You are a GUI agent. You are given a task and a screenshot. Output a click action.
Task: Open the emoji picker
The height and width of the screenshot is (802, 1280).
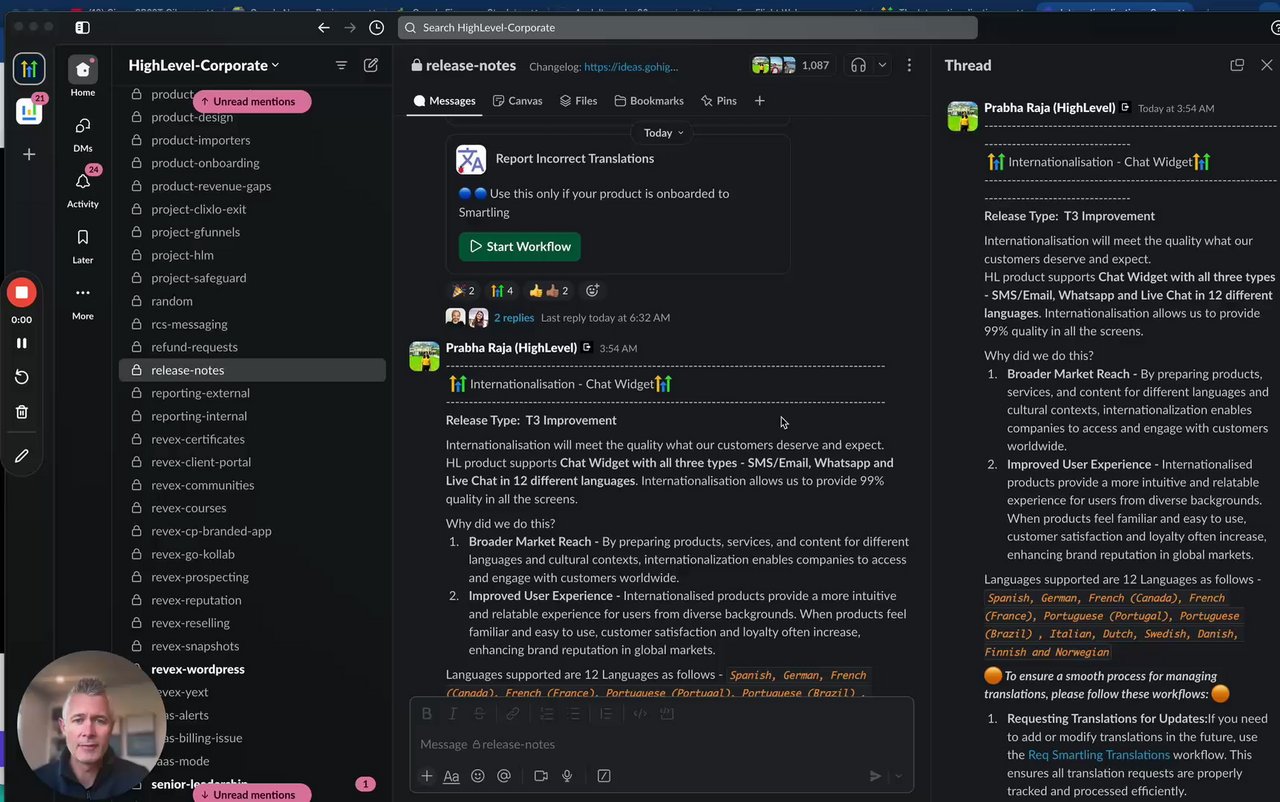[x=478, y=776]
